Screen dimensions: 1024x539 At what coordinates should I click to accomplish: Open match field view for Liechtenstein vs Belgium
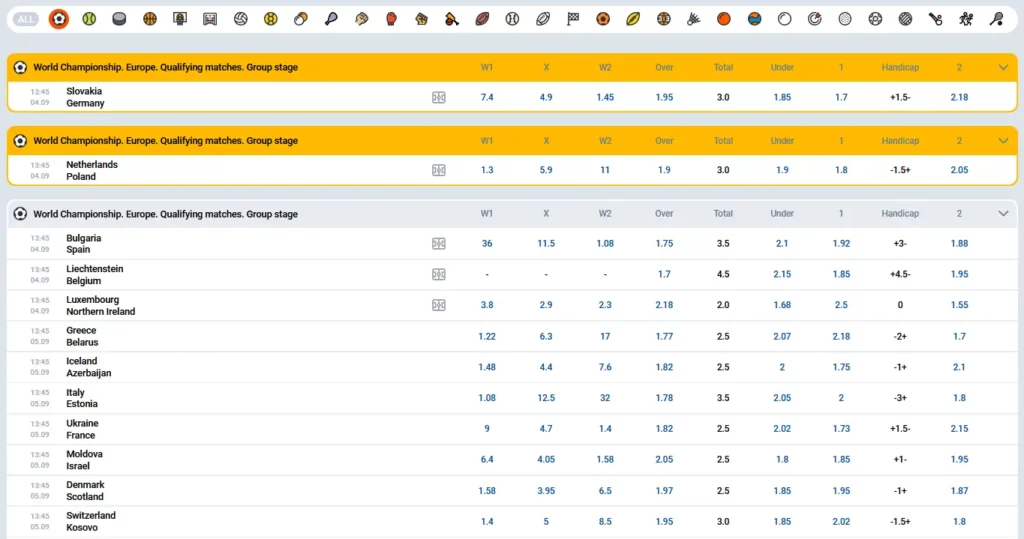point(439,274)
